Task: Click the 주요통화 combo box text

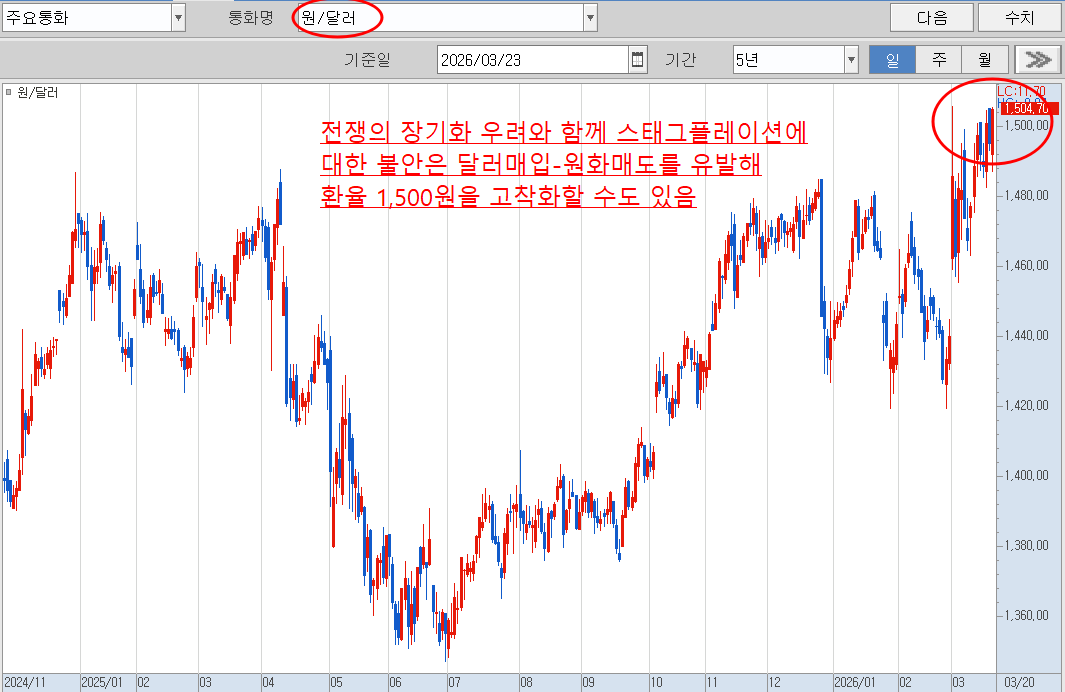Action: point(85,17)
